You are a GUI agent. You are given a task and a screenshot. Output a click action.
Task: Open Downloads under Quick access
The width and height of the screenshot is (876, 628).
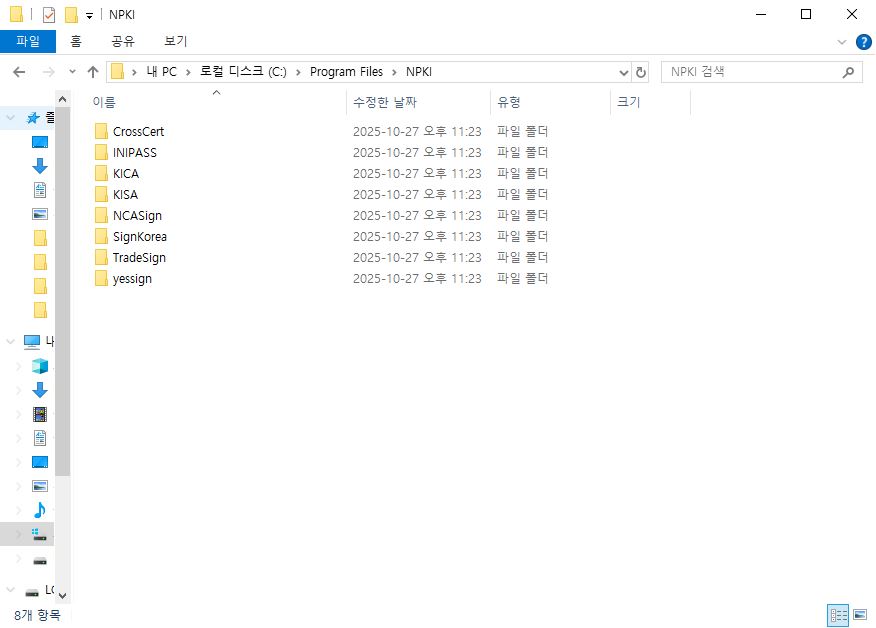pyautogui.click(x=40, y=166)
